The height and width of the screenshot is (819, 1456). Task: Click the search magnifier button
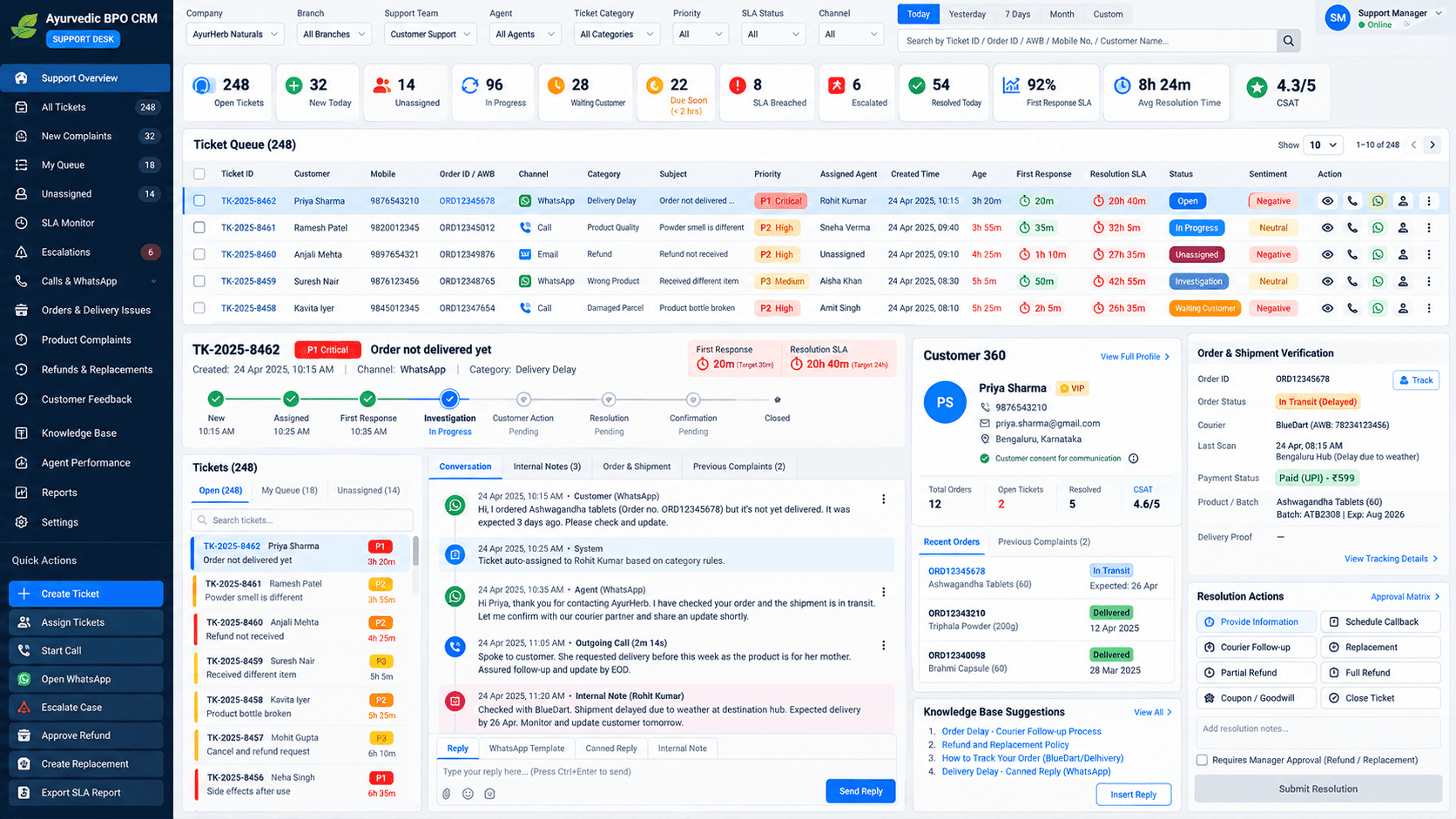(1288, 41)
